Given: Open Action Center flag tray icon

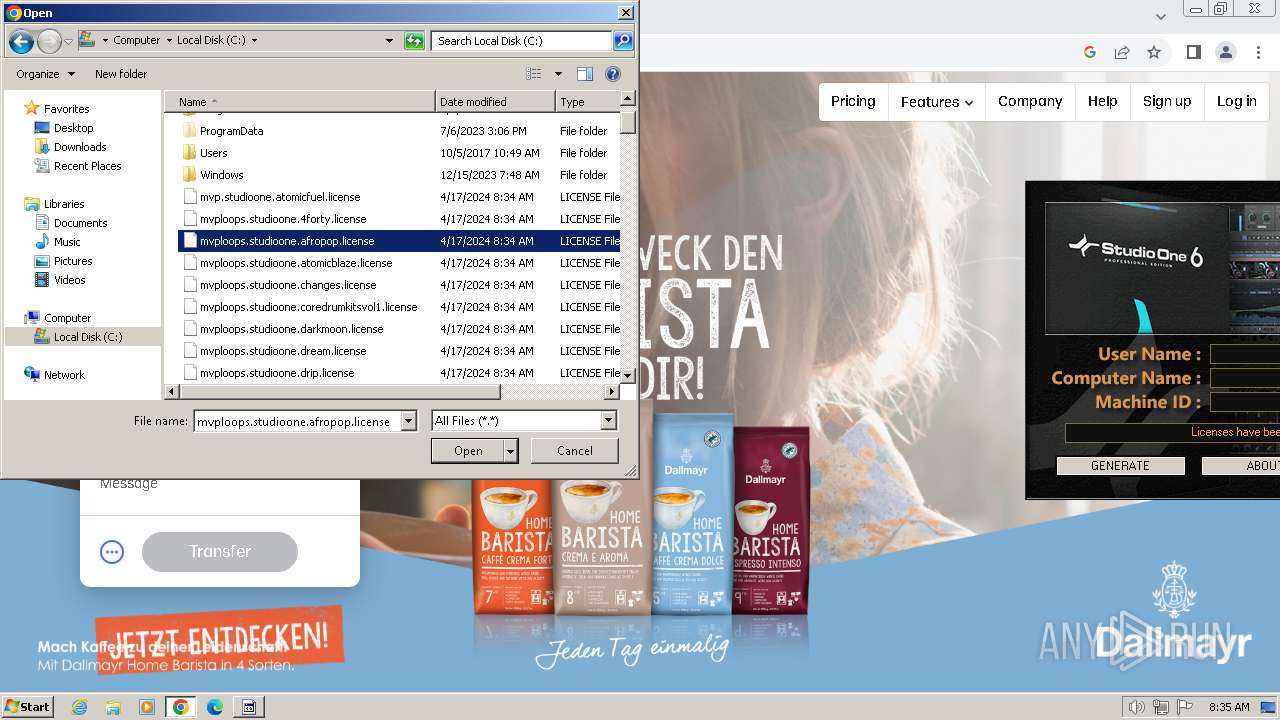Looking at the screenshot, I should (1185, 707).
